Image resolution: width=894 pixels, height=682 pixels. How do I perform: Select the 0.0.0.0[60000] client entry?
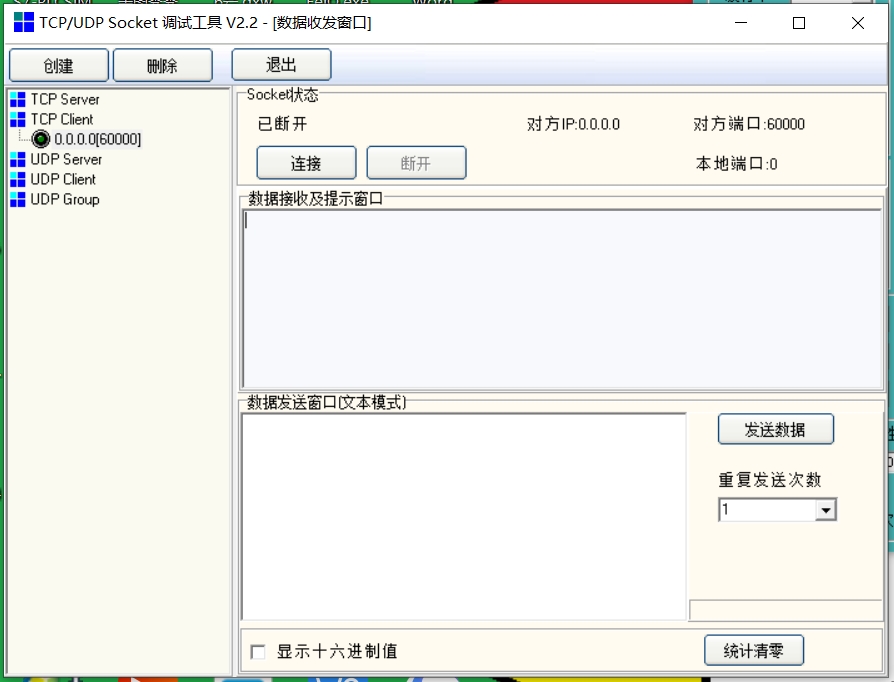(x=97, y=139)
